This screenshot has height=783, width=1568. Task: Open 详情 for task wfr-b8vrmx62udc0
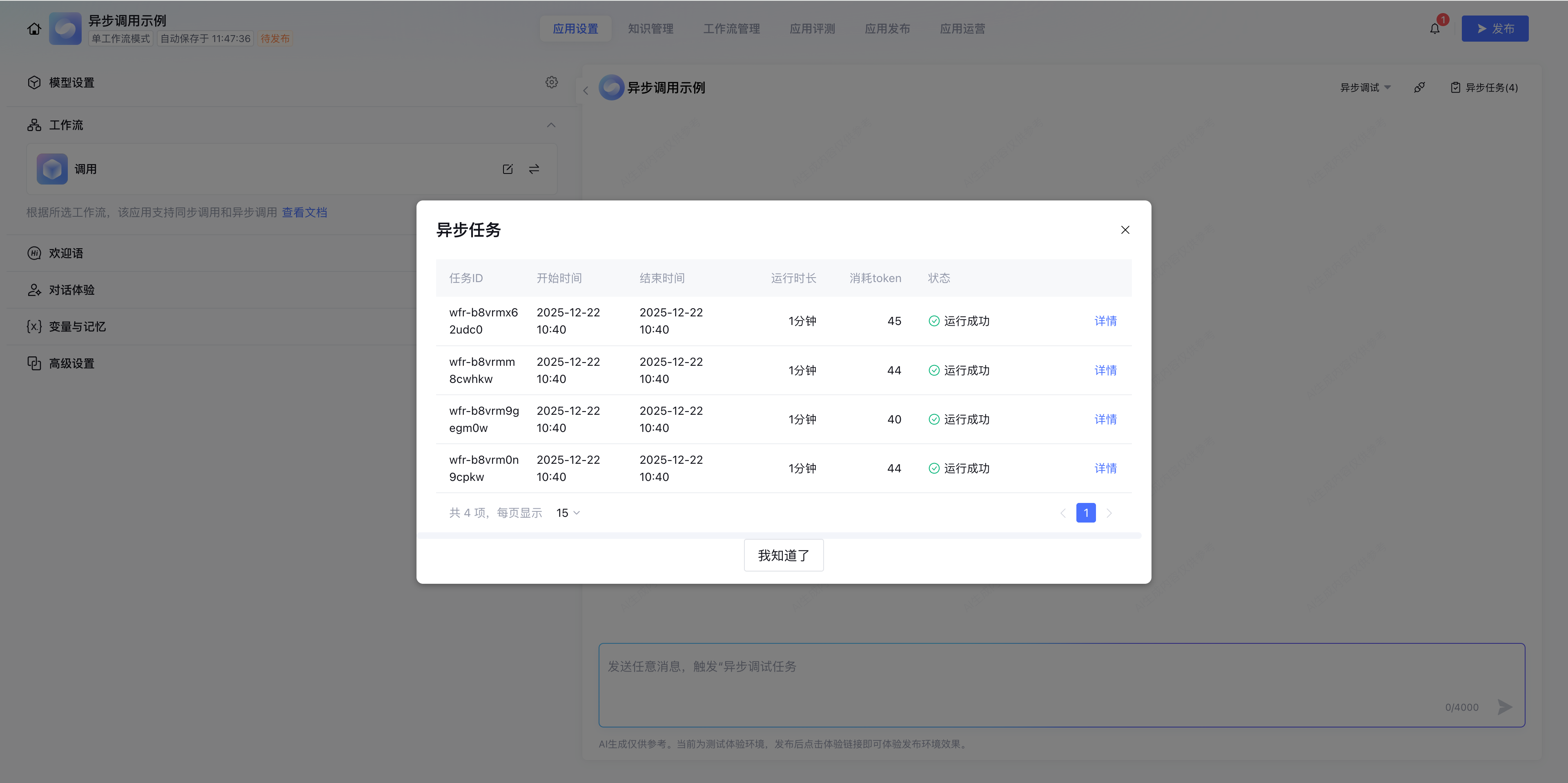click(1105, 321)
